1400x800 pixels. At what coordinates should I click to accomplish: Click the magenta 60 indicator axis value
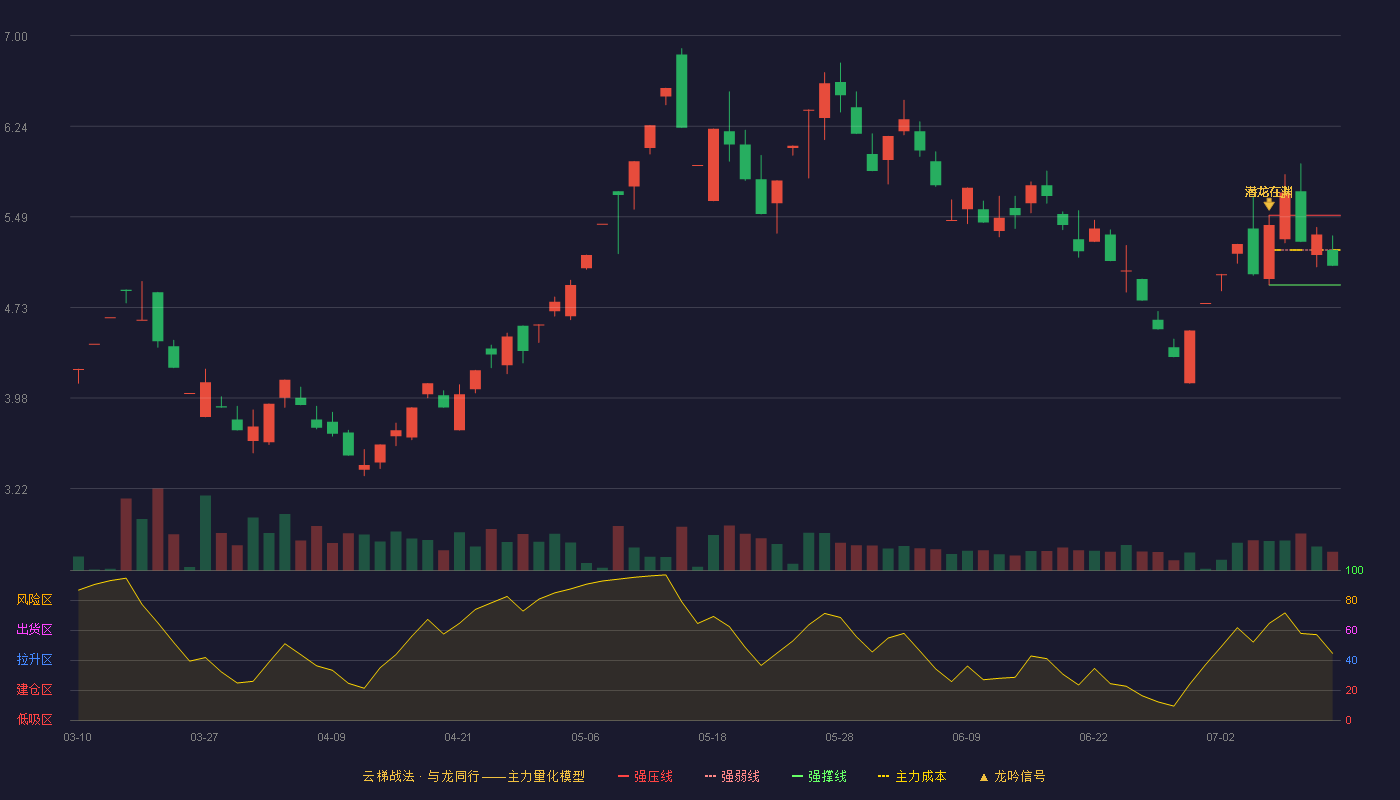tap(1351, 630)
